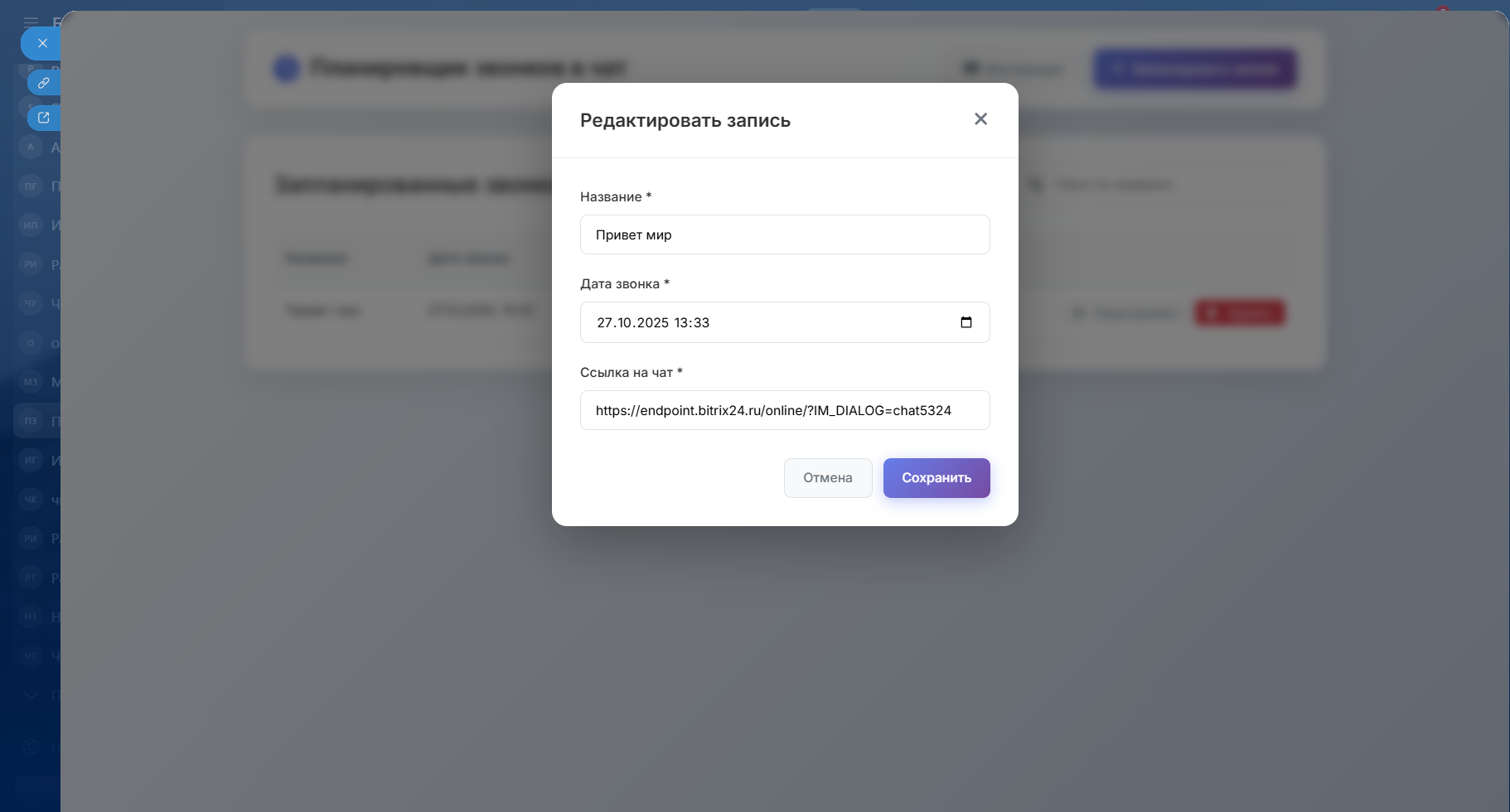Open the highlighted 'ПЗ' sidebar item

31,421
